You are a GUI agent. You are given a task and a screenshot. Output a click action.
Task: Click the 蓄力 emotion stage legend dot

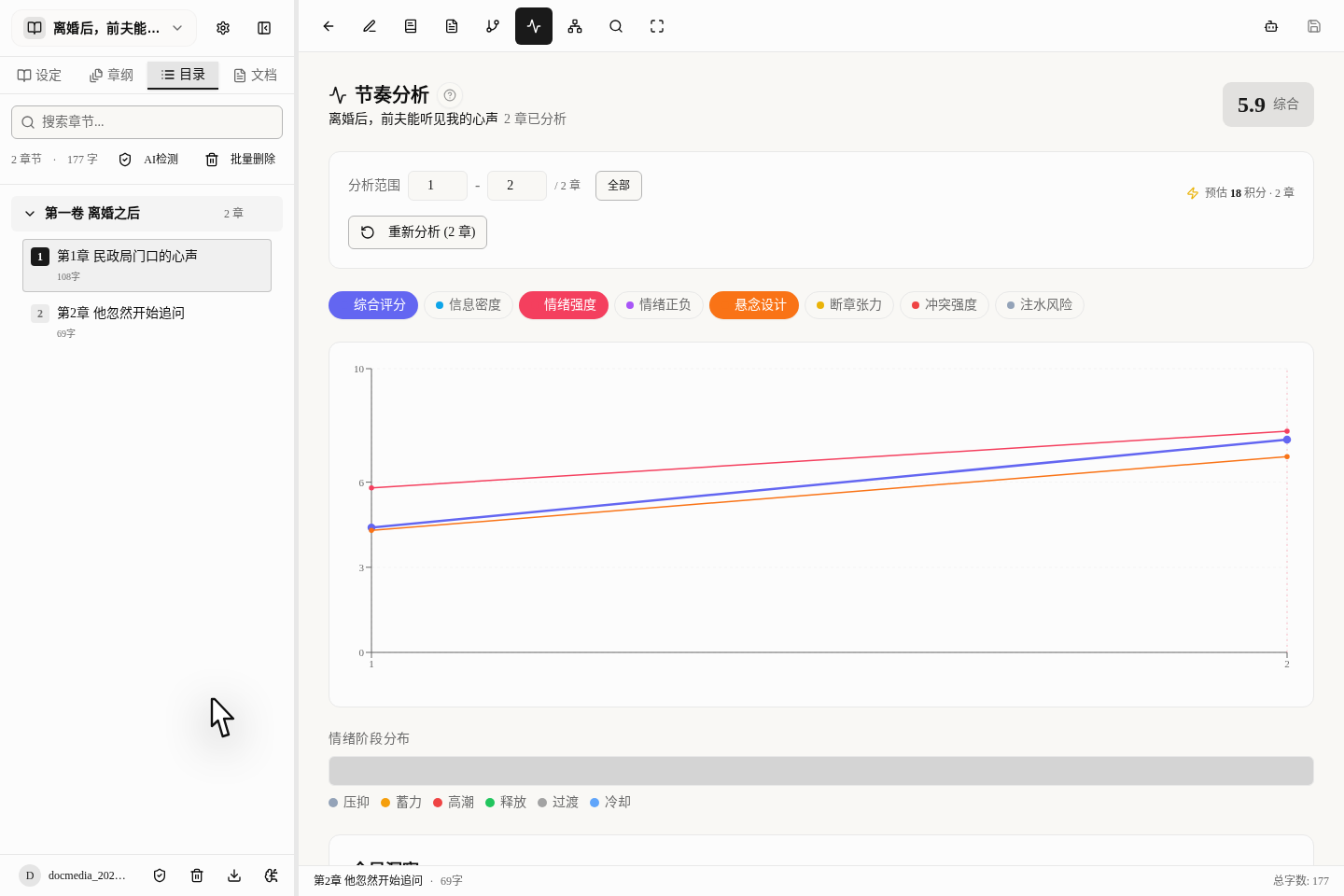(386, 802)
